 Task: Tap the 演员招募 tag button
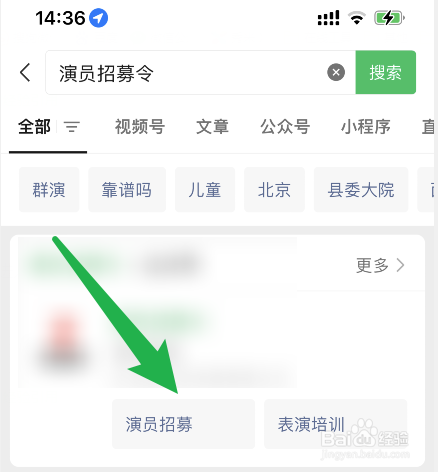tap(183, 424)
